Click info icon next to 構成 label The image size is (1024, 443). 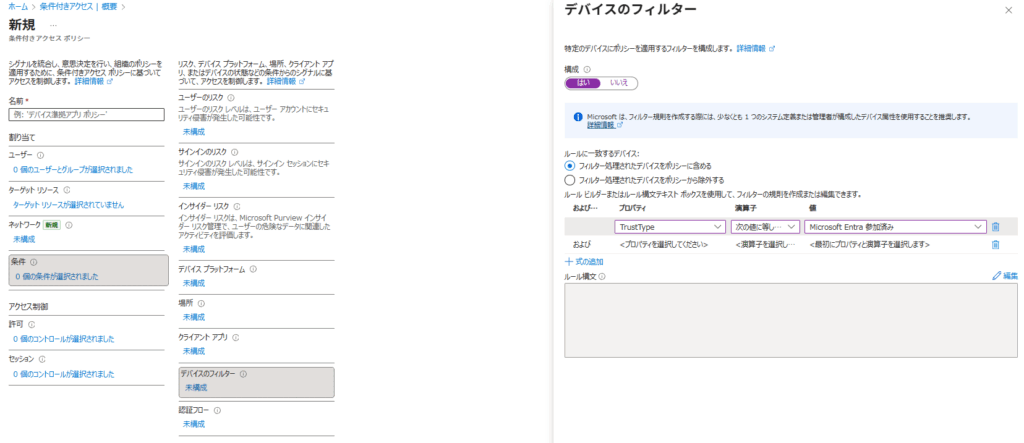587,69
